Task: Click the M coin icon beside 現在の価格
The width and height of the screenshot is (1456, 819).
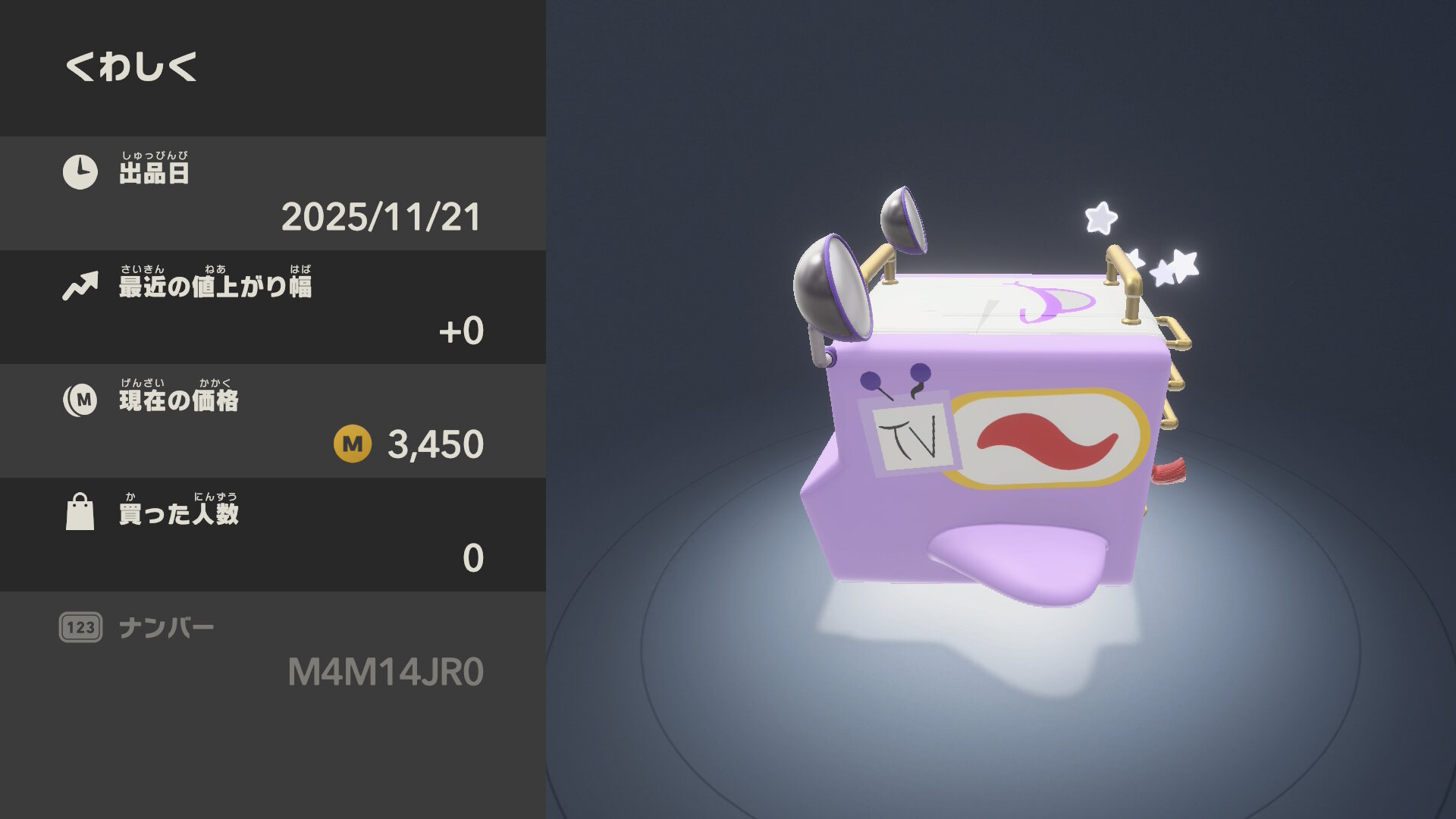Action: tap(80, 400)
